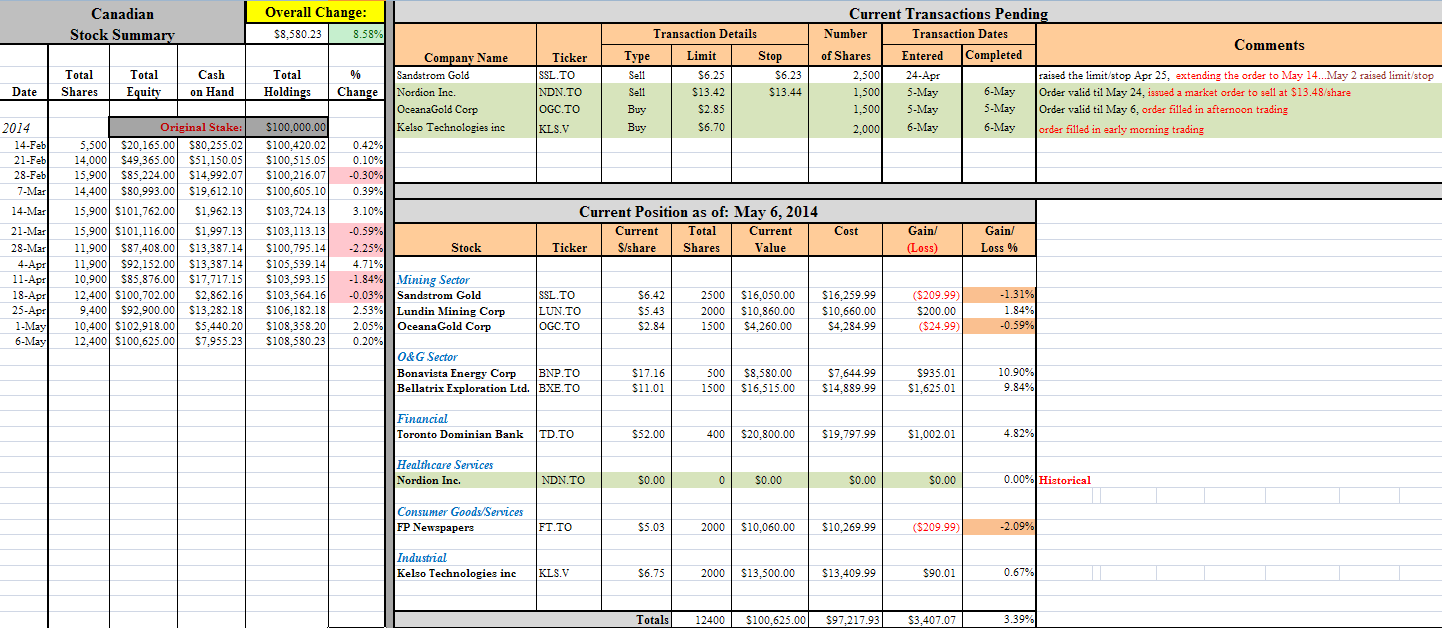Select the Gain/(Loss) column header

(x=922, y=239)
